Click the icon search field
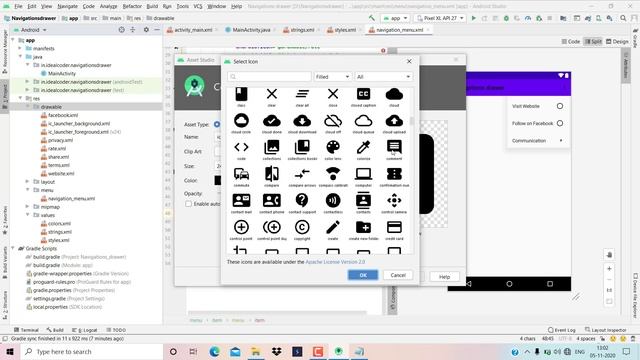This screenshot has height=360, width=640. pyautogui.click(x=269, y=77)
